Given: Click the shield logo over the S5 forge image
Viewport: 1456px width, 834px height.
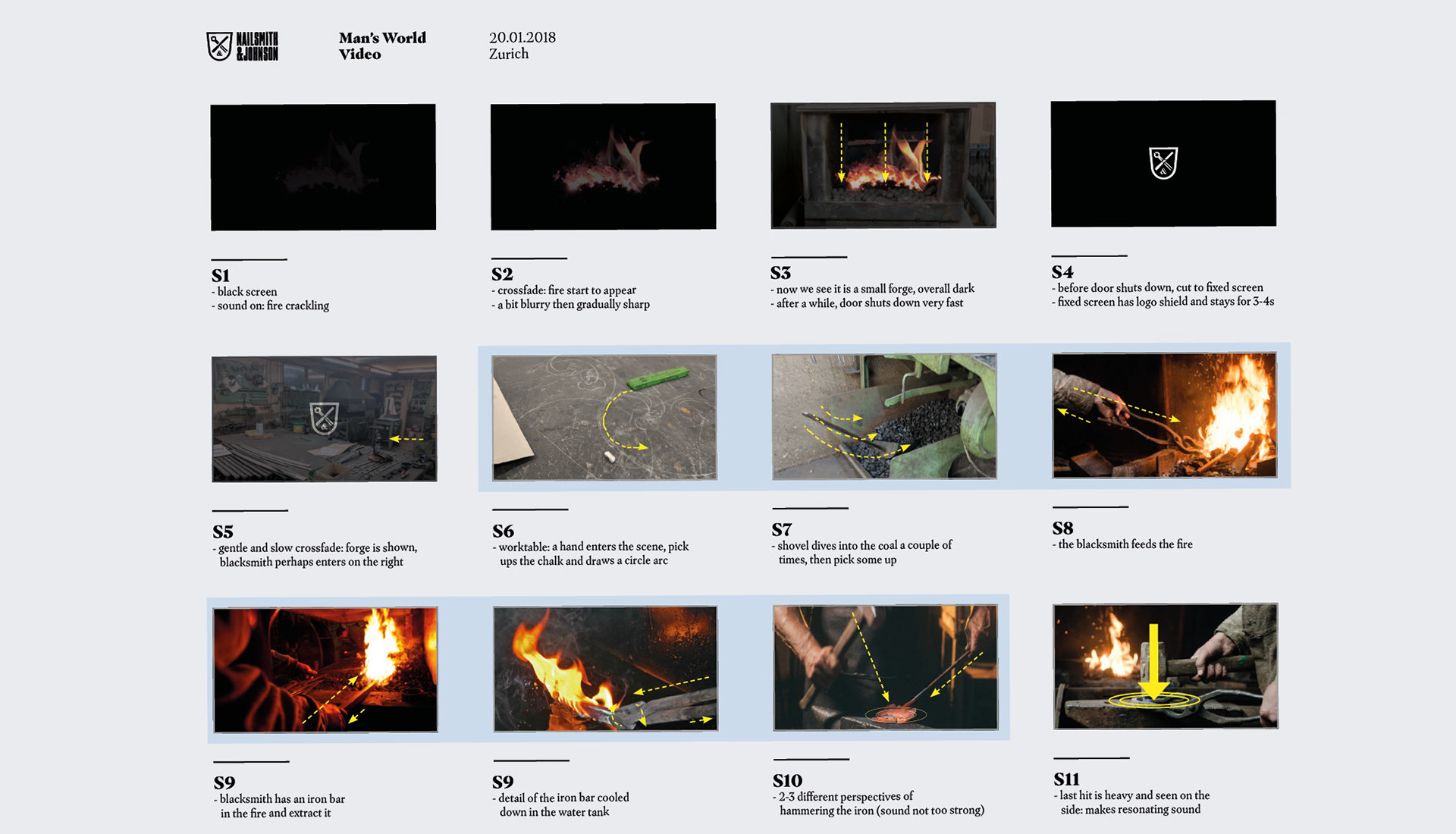Looking at the screenshot, I should coord(325,419).
